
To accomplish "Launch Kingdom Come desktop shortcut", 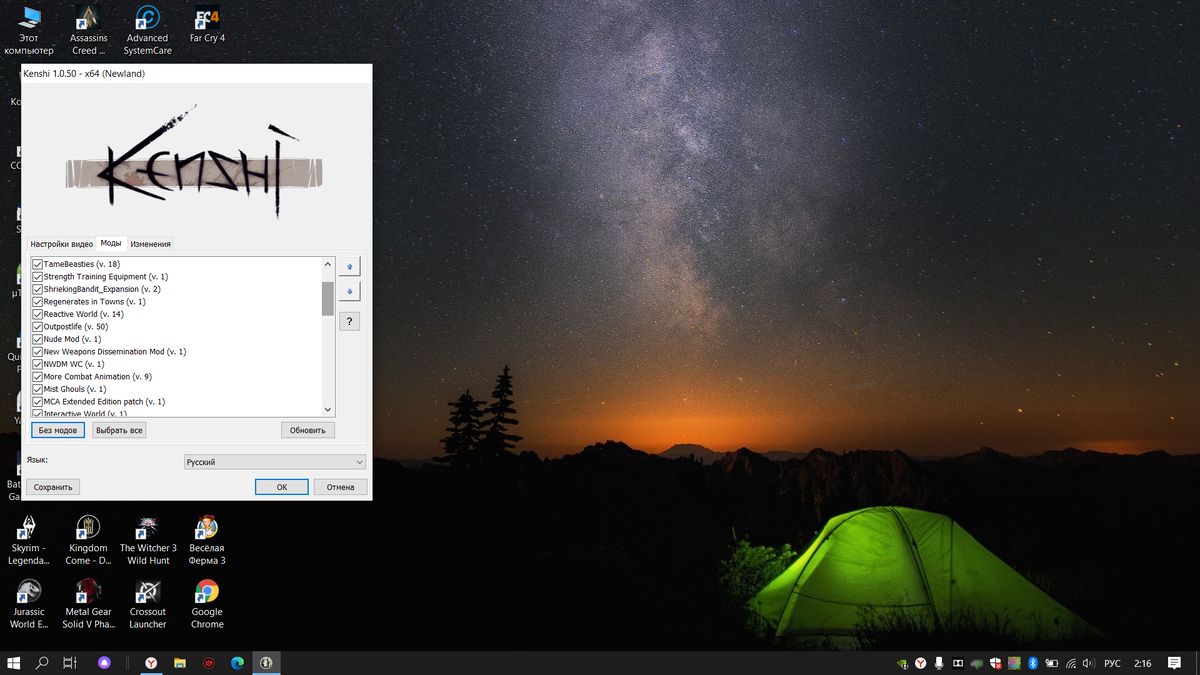I will 88,541.
